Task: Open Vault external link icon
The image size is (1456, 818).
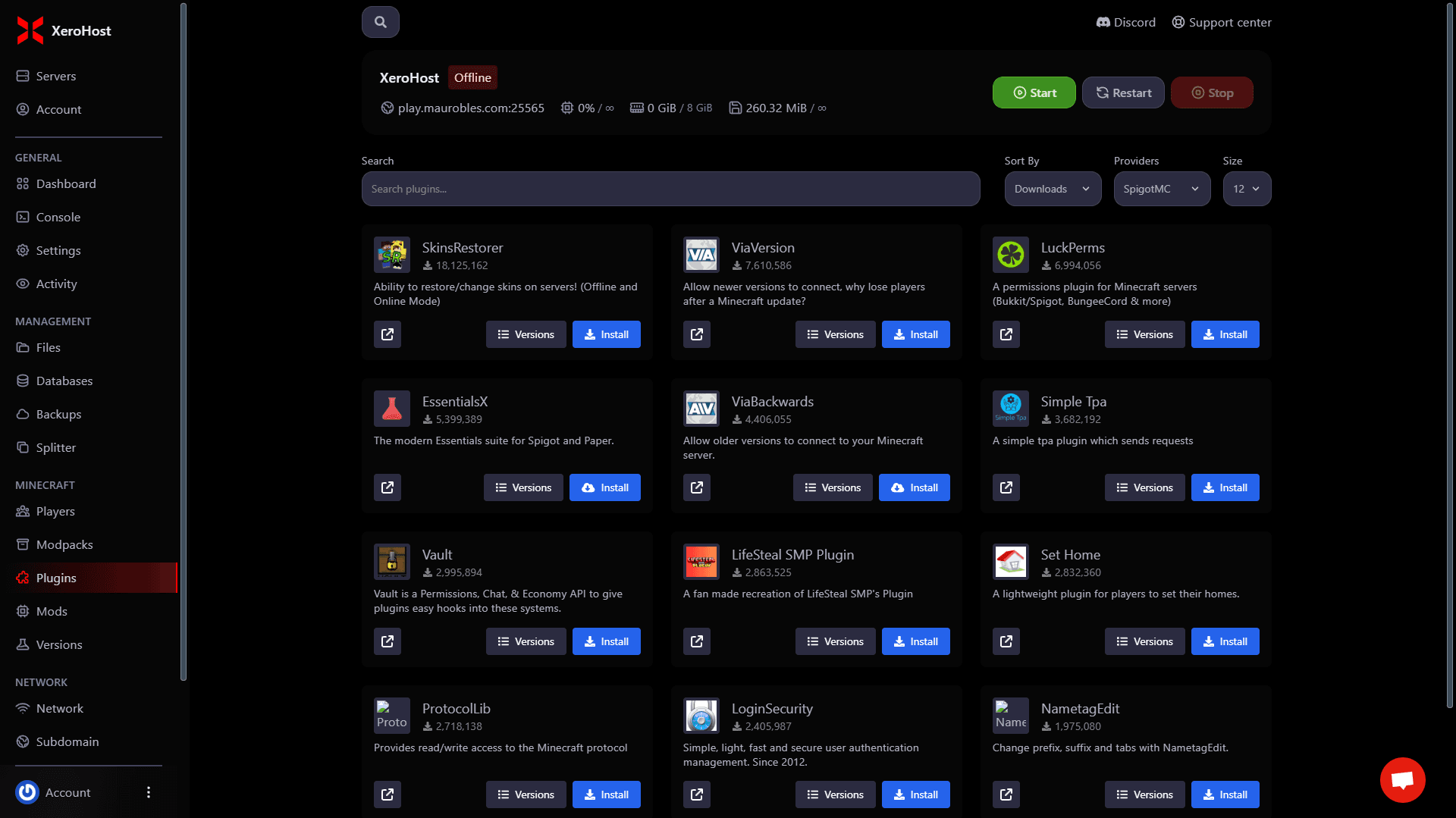Action: [x=388, y=641]
